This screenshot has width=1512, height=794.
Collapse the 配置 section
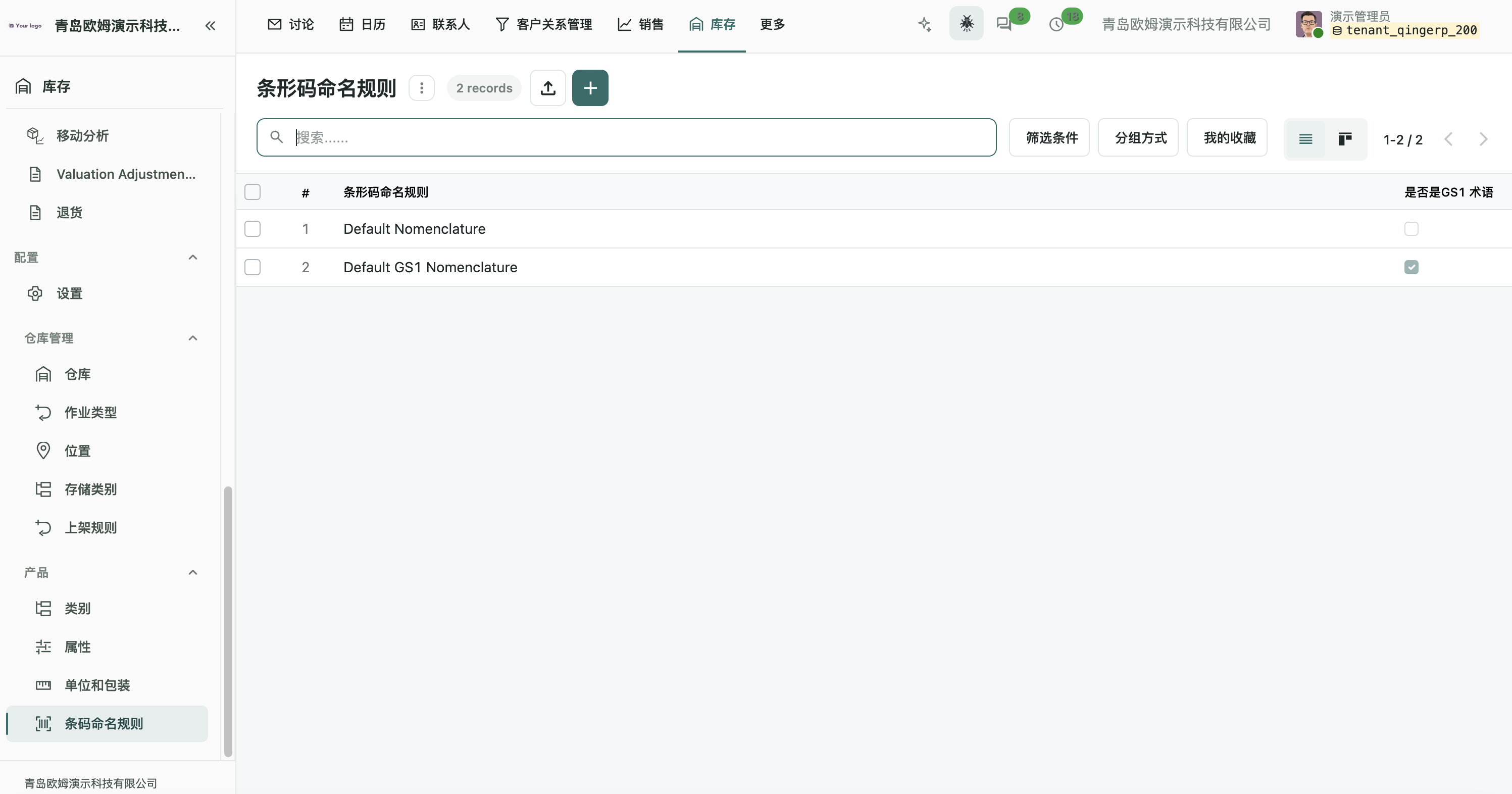pyautogui.click(x=192, y=257)
